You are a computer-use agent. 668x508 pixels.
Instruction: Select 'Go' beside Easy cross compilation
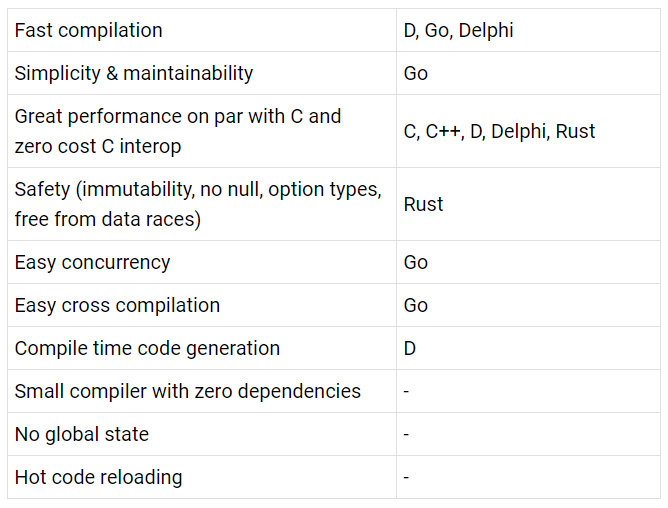pos(528,305)
